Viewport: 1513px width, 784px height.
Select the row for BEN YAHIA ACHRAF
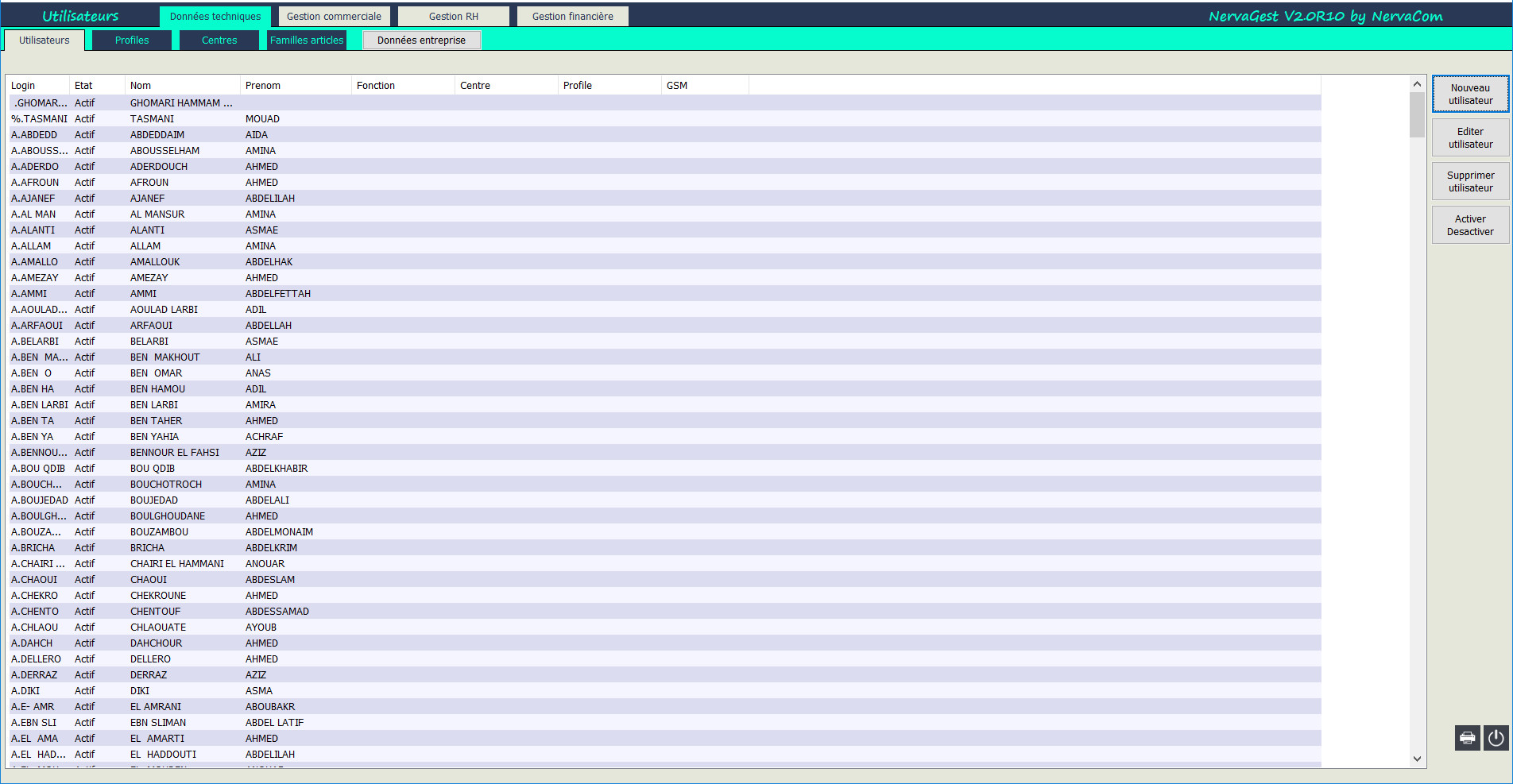click(154, 437)
